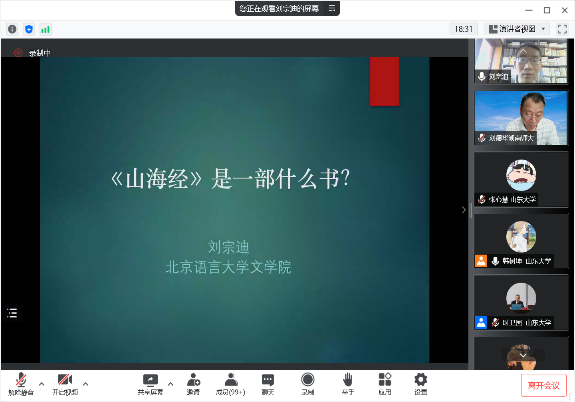The height and width of the screenshot is (402, 575).
Task: Open the meeting info icon
Action: [12, 29]
